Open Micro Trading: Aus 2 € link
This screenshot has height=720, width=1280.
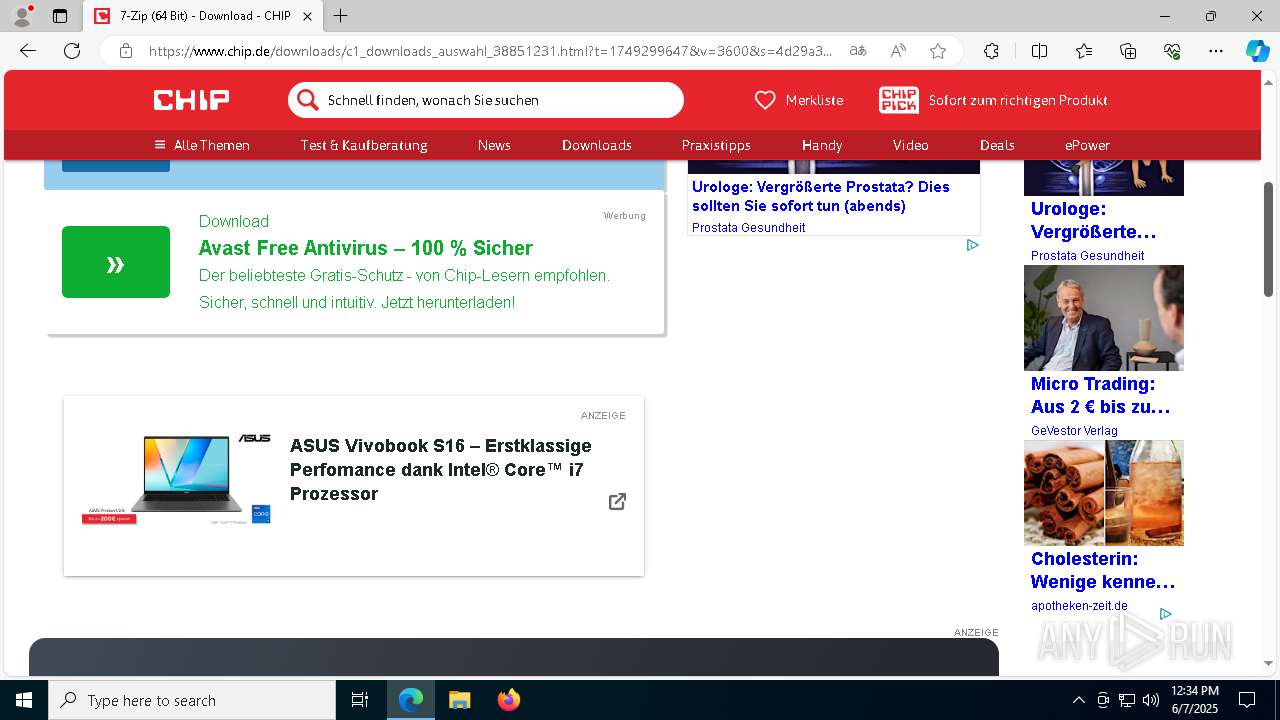[1100, 395]
